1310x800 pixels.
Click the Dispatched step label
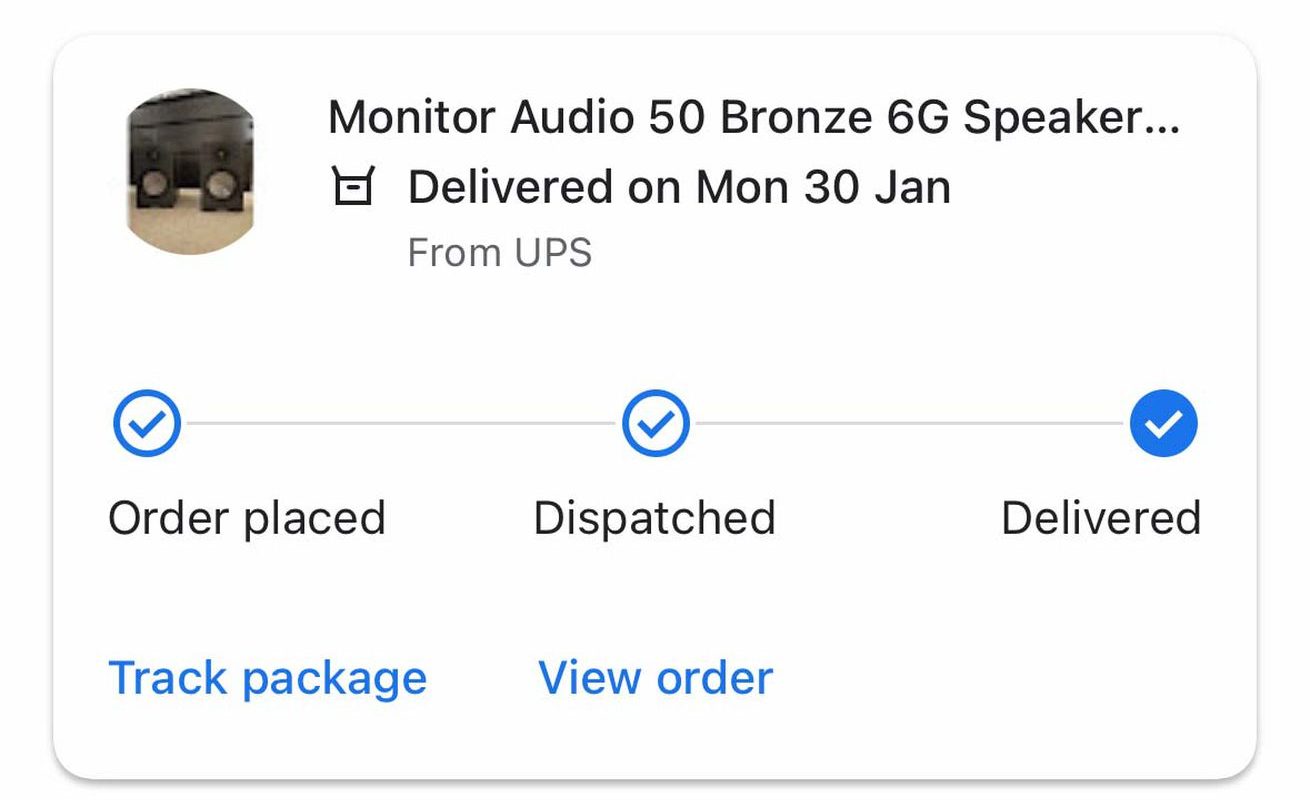655,518
